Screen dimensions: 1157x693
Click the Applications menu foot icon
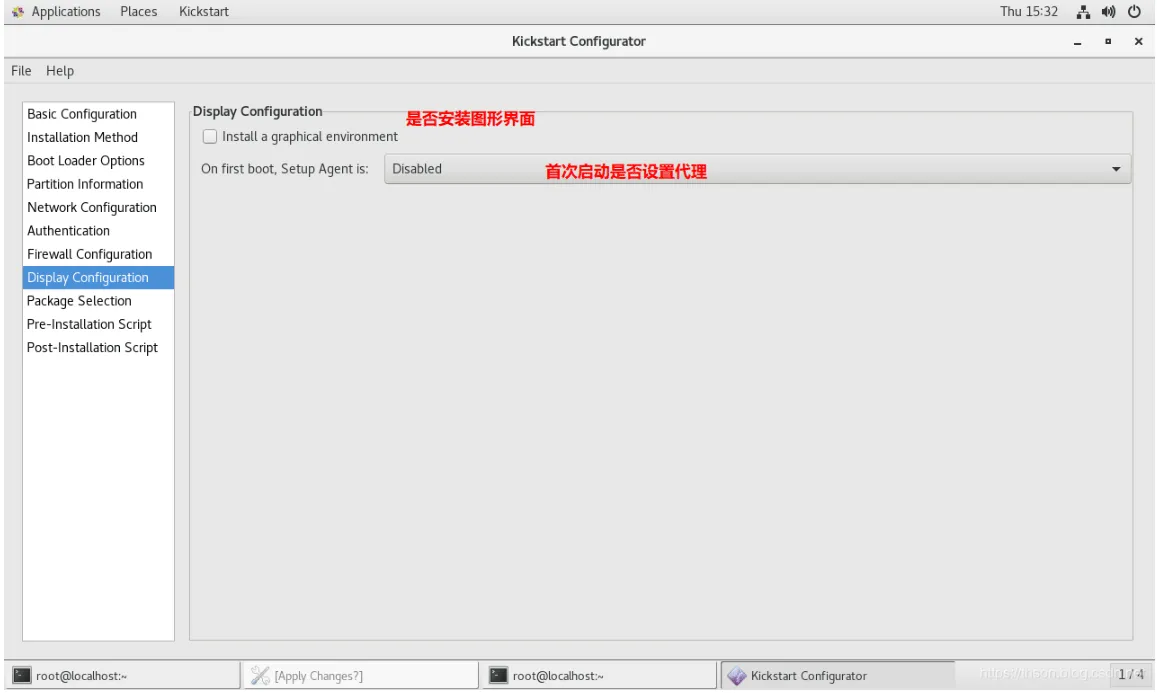[x=18, y=12]
